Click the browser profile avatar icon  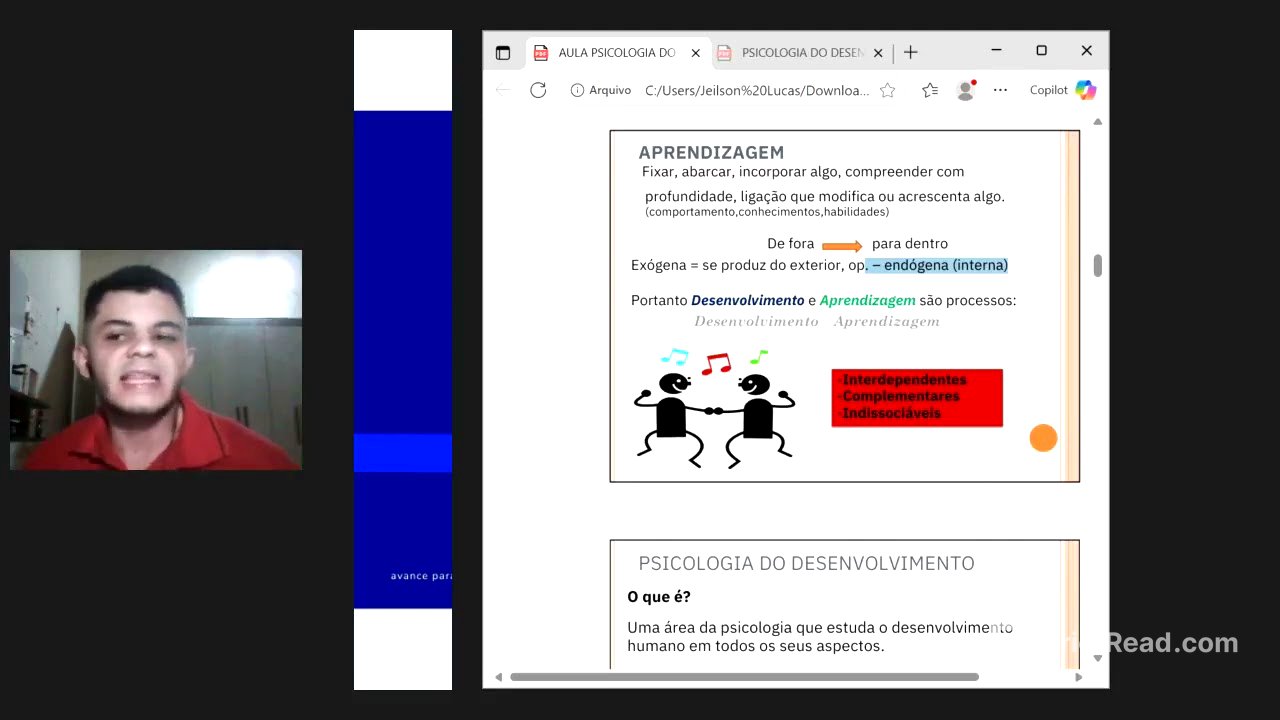964,90
